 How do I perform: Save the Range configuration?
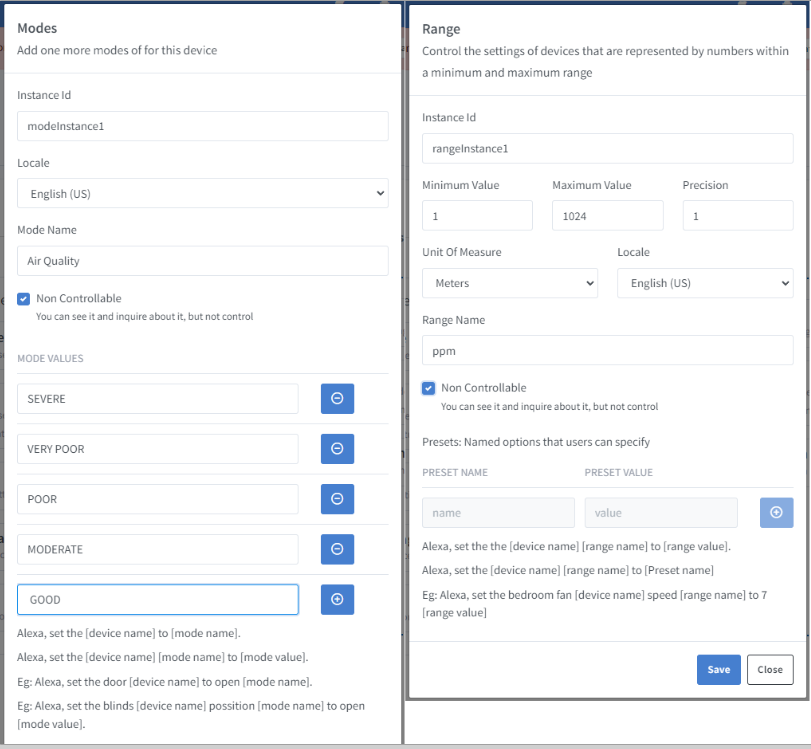[x=718, y=669]
